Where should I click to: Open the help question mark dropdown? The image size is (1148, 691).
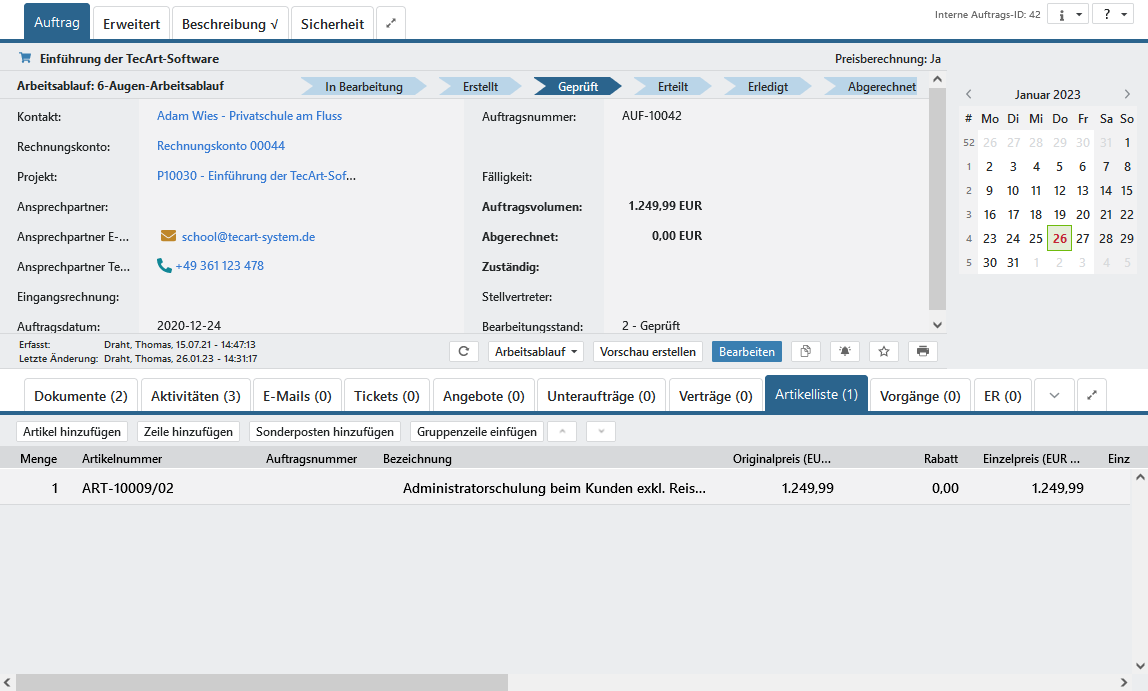click(1112, 14)
